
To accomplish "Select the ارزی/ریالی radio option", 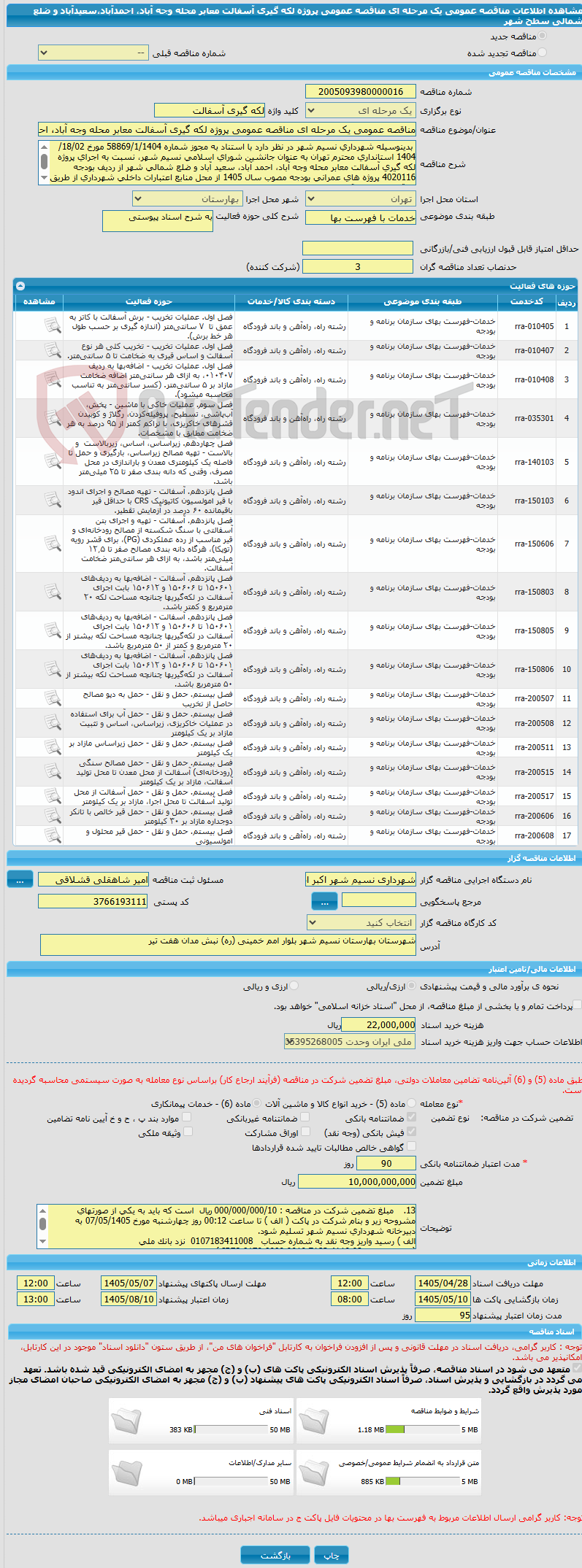I will point(413,986).
